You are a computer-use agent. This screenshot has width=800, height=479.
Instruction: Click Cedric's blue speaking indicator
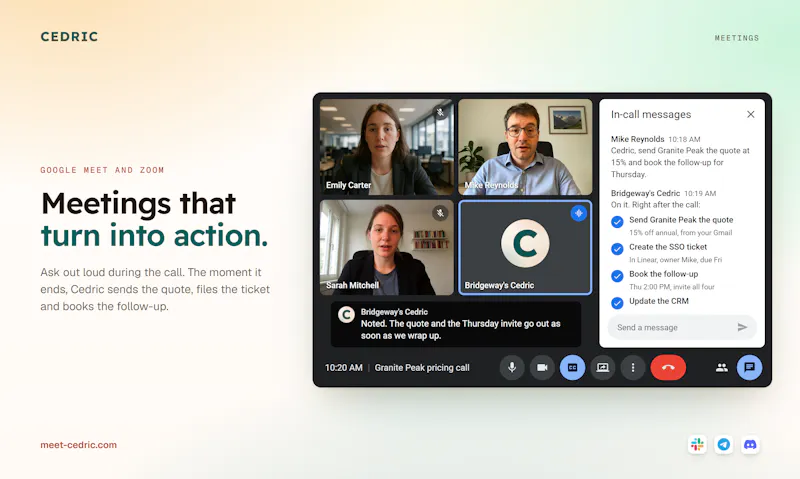click(579, 213)
